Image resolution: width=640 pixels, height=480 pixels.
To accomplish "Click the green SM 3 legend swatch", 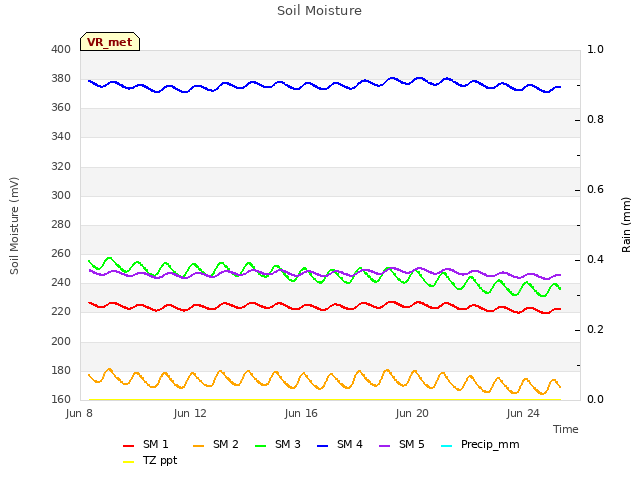I will click(x=260, y=446).
